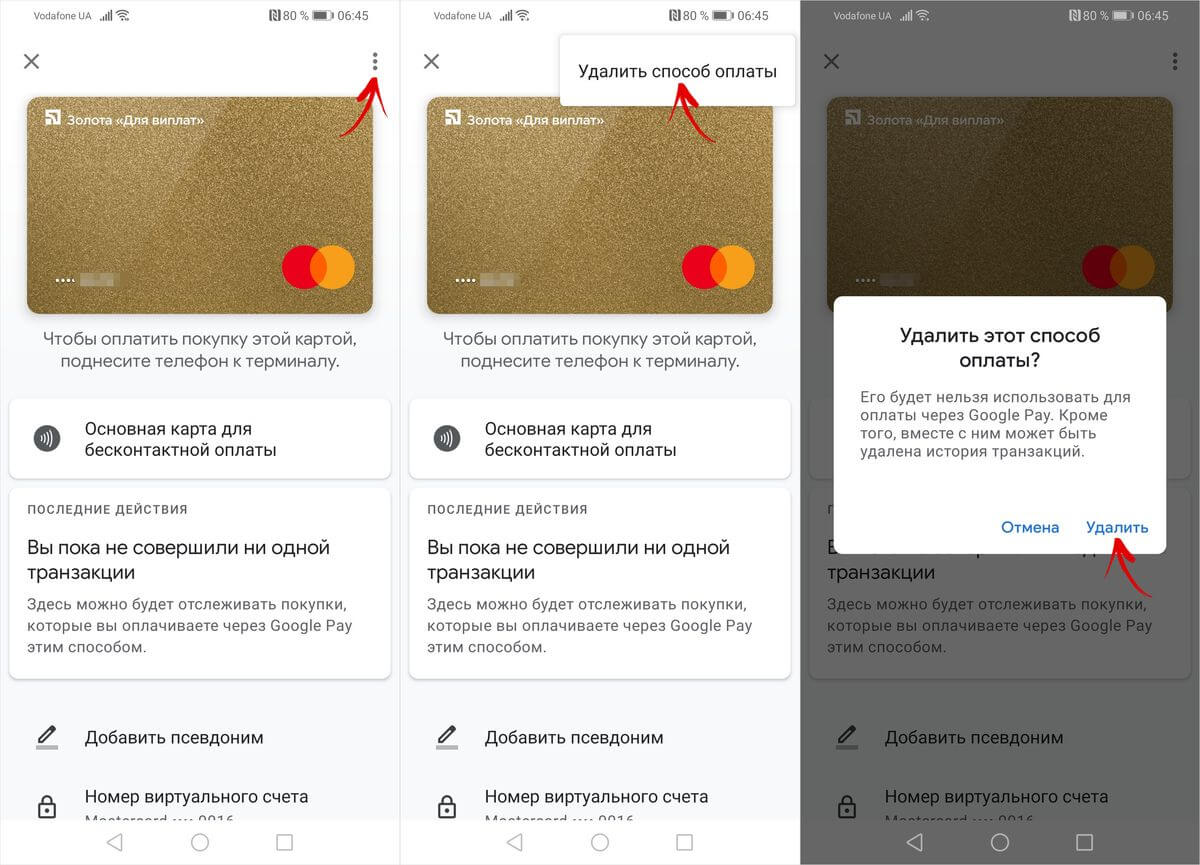
Task: Tap the contactless NFC icon on first screen
Action: tap(47, 438)
